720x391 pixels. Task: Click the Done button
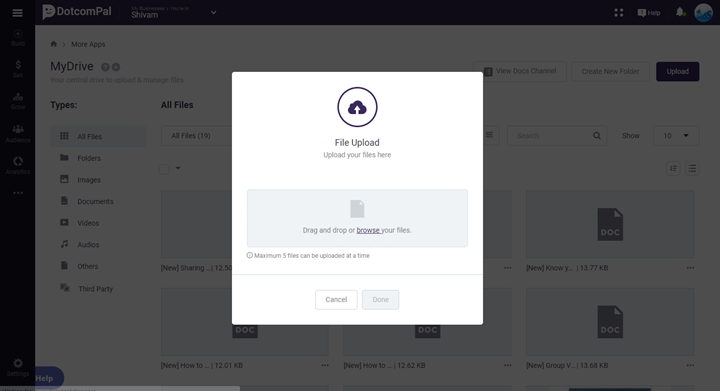click(x=380, y=300)
